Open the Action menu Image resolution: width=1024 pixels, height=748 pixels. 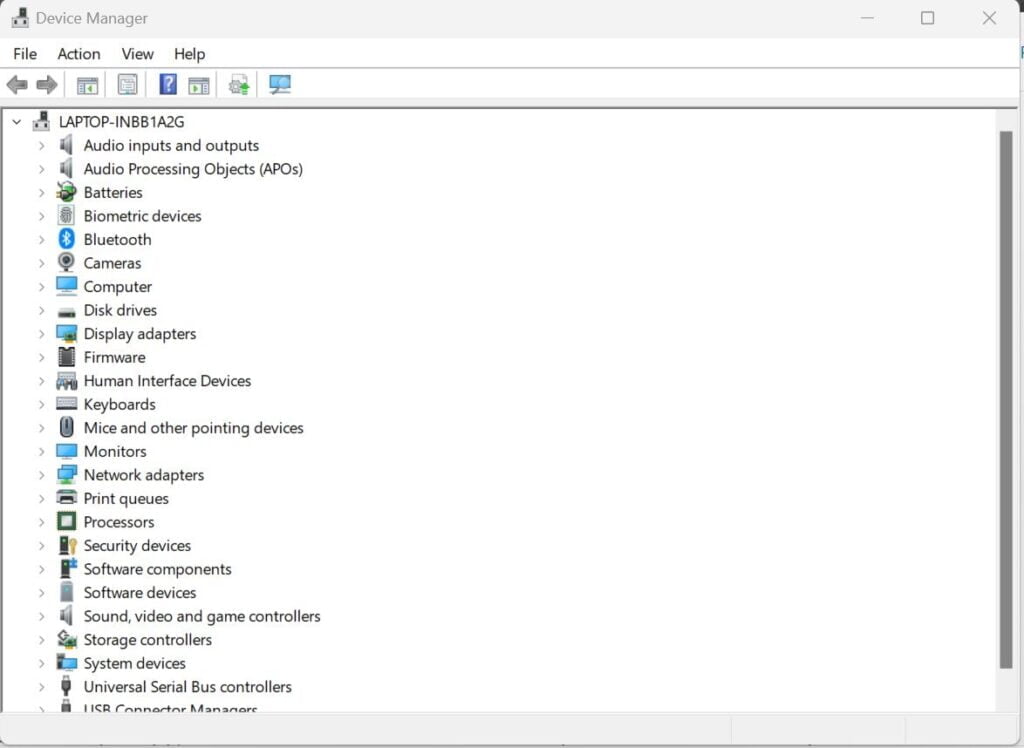coord(79,54)
